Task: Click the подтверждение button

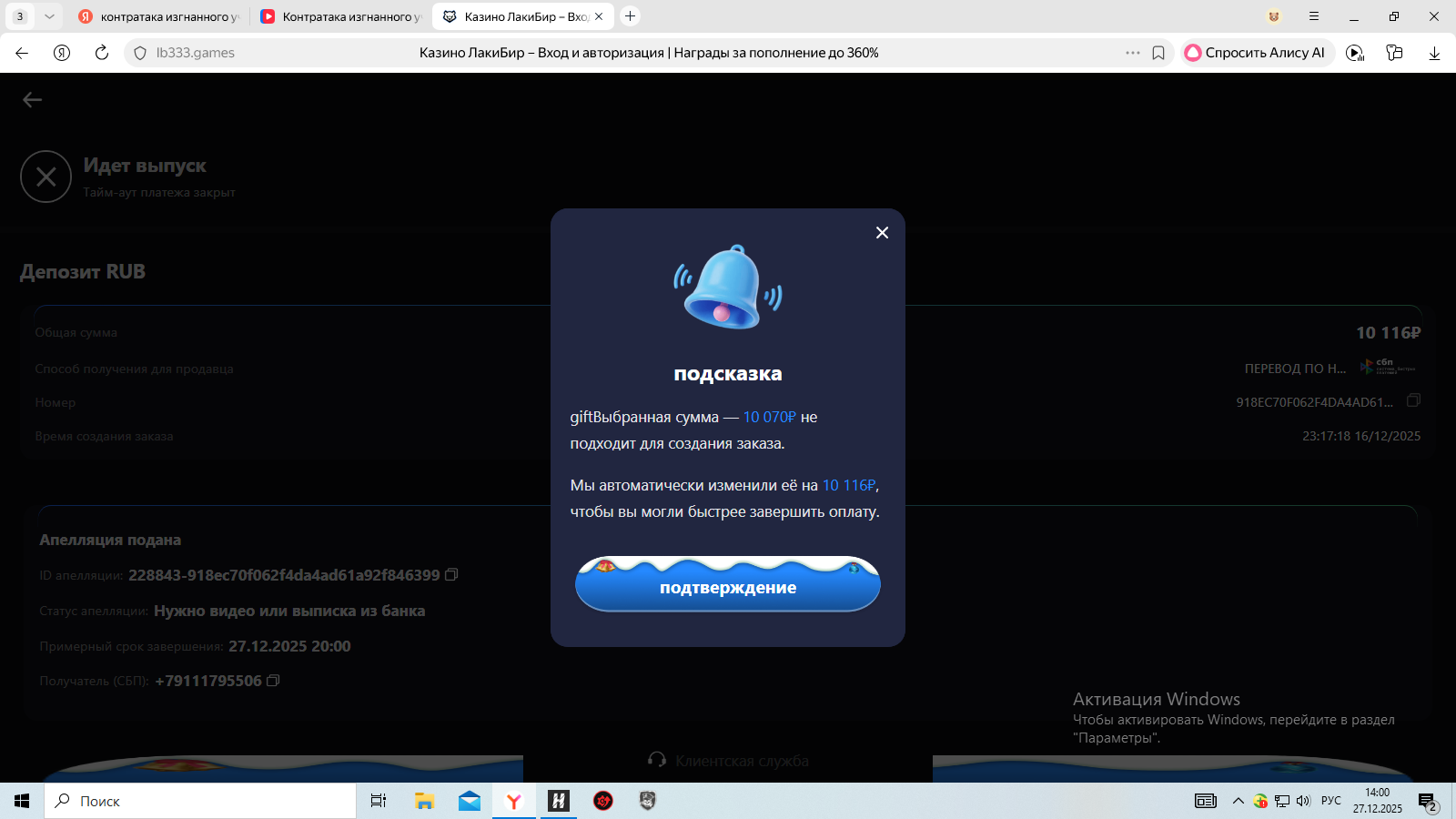Action: tap(727, 587)
